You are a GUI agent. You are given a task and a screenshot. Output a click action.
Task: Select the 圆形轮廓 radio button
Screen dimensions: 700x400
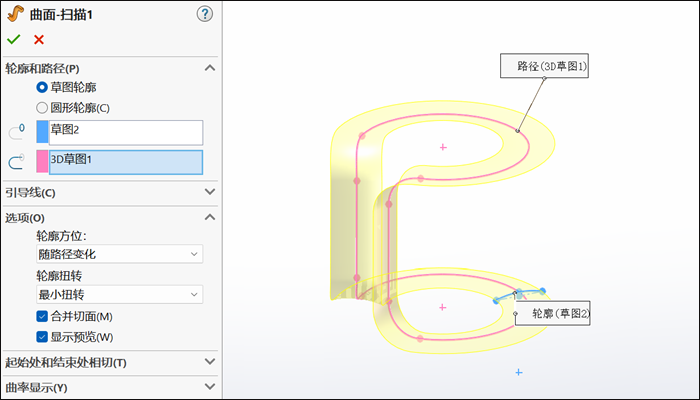click(x=42, y=107)
